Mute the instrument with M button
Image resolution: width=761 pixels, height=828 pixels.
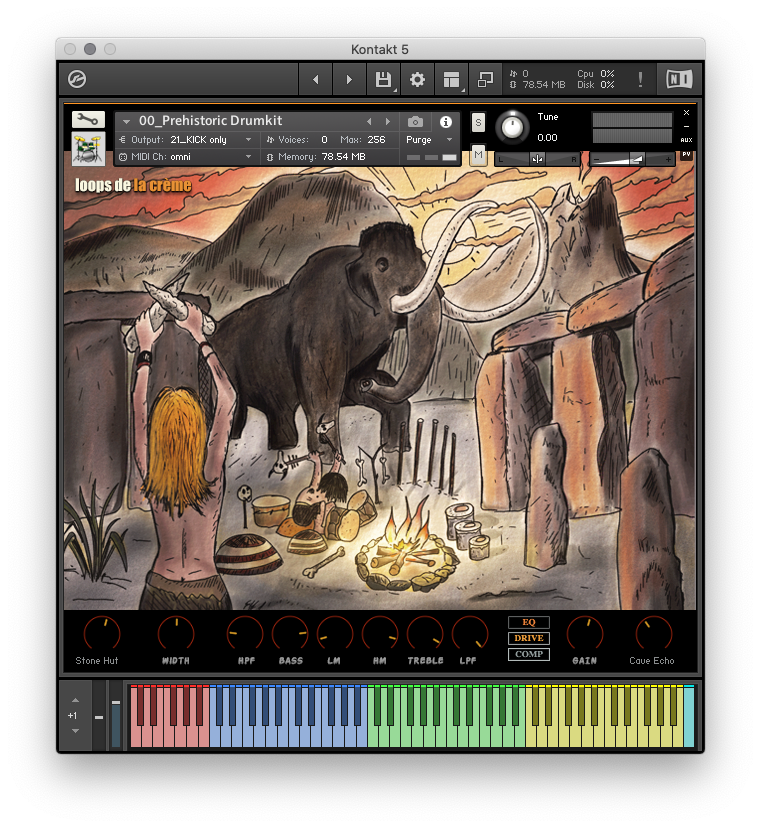pyautogui.click(x=478, y=154)
